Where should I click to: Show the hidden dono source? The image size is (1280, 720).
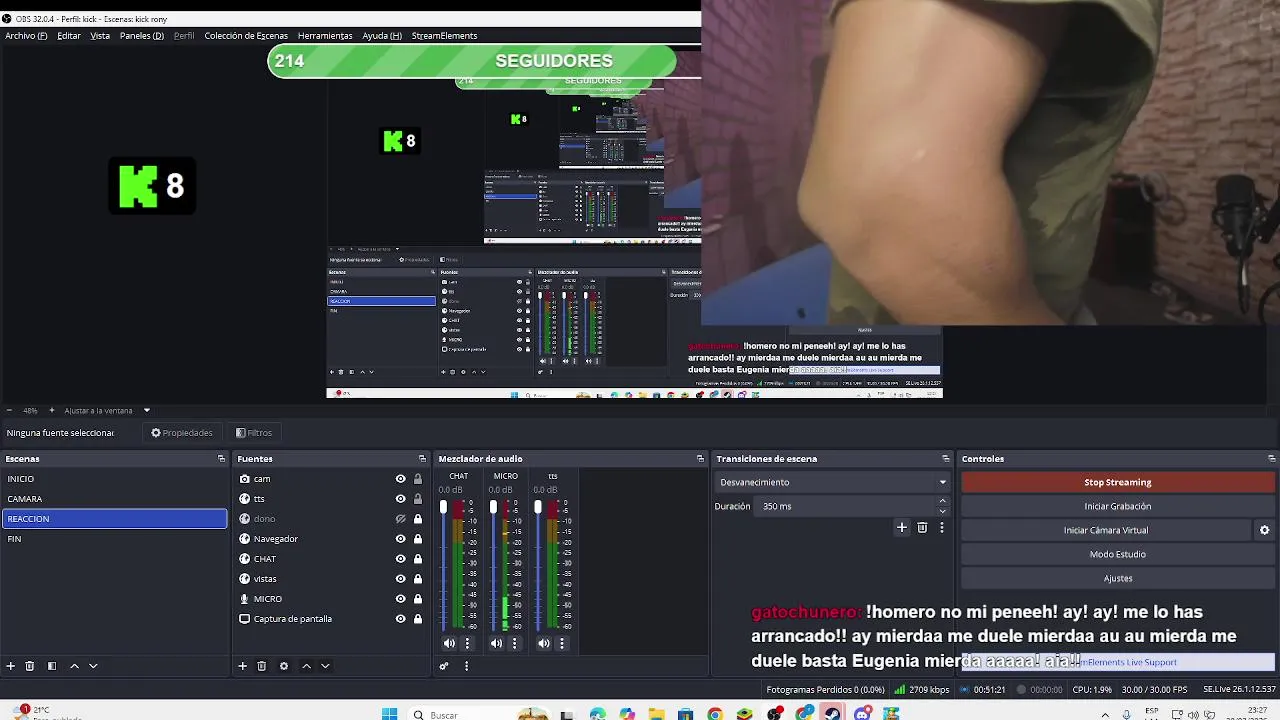coord(401,519)
